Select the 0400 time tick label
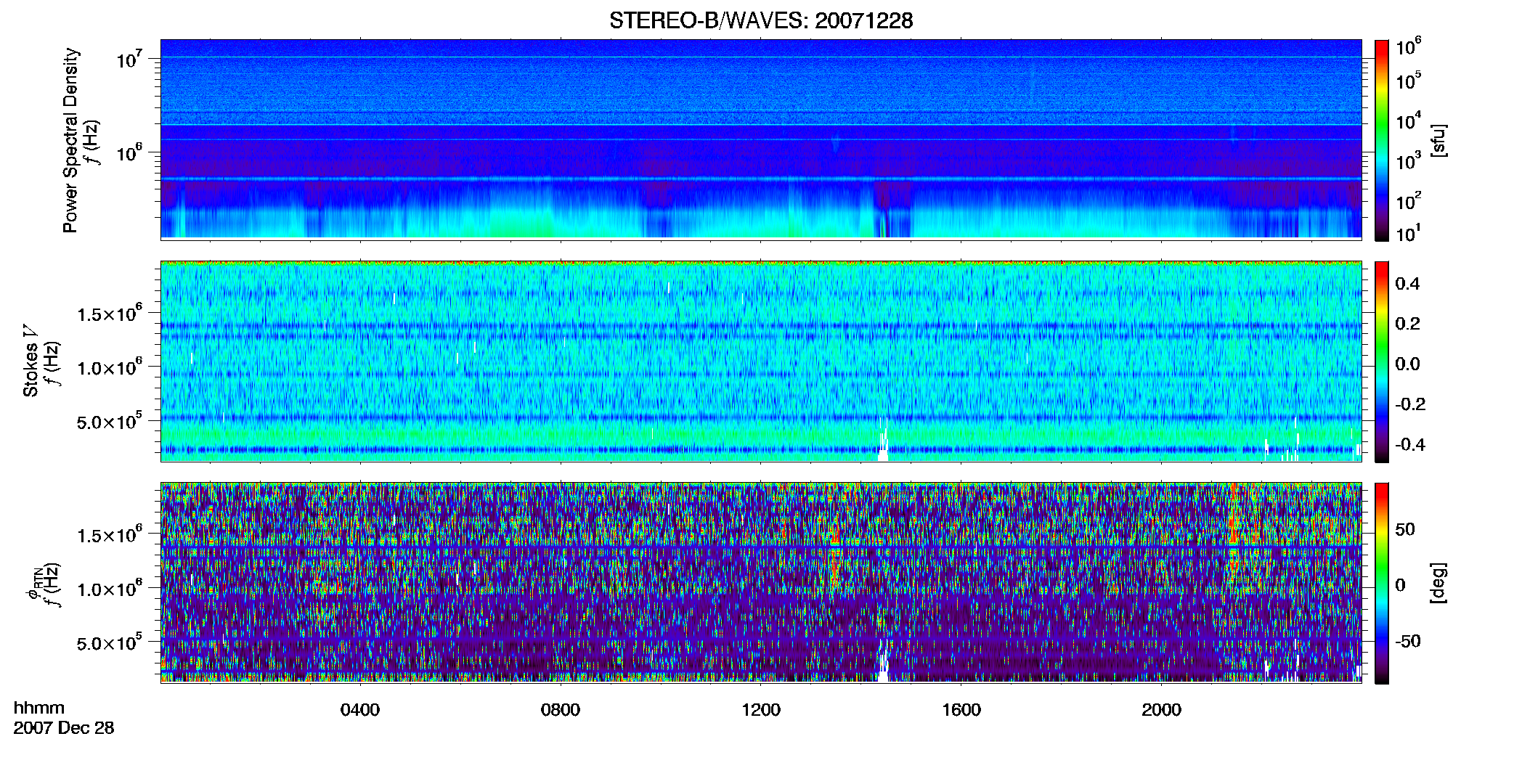This screenshot has width=1522, height=784. [360, 710]
